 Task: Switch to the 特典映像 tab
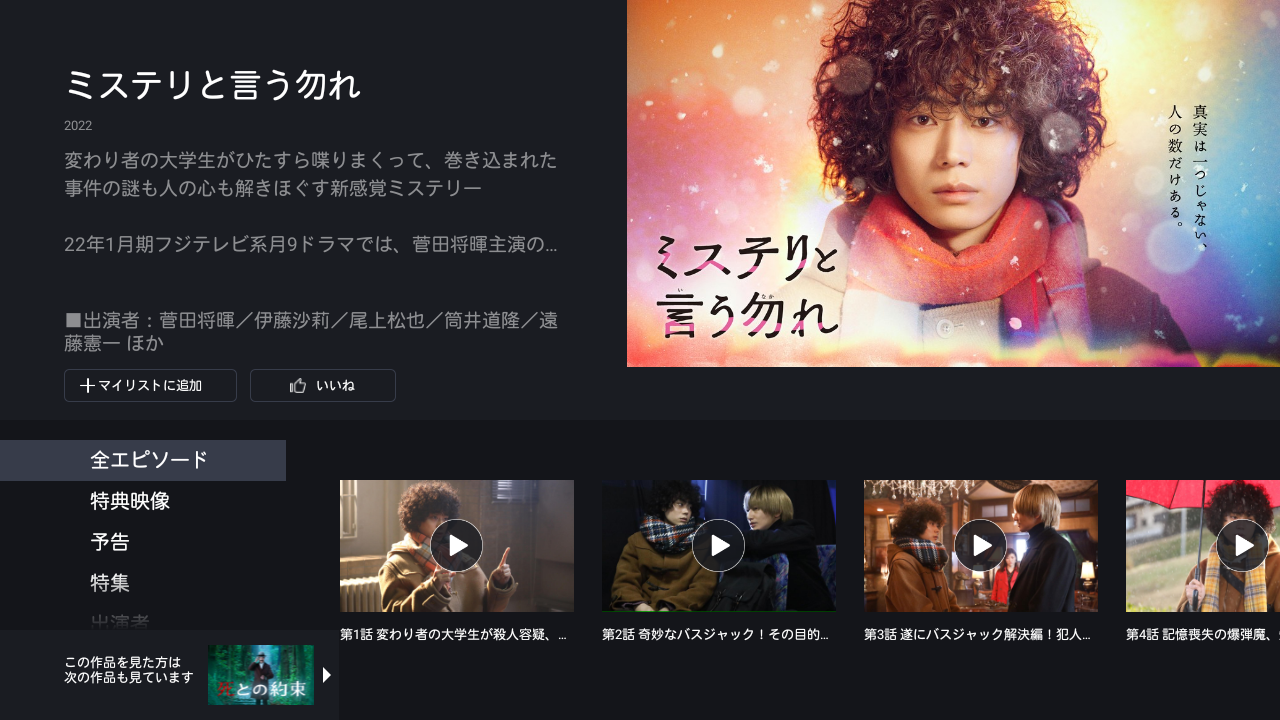pos(130,502)
